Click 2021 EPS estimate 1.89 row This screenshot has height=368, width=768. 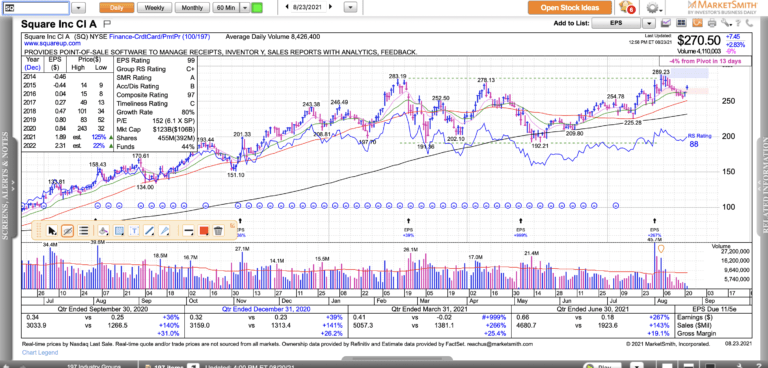tap(67, 138)
